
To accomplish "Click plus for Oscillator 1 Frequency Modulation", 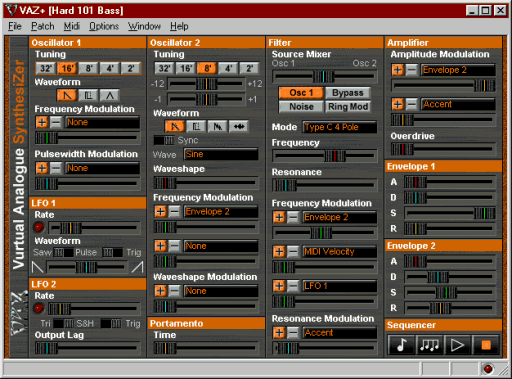I will [42, 122].
